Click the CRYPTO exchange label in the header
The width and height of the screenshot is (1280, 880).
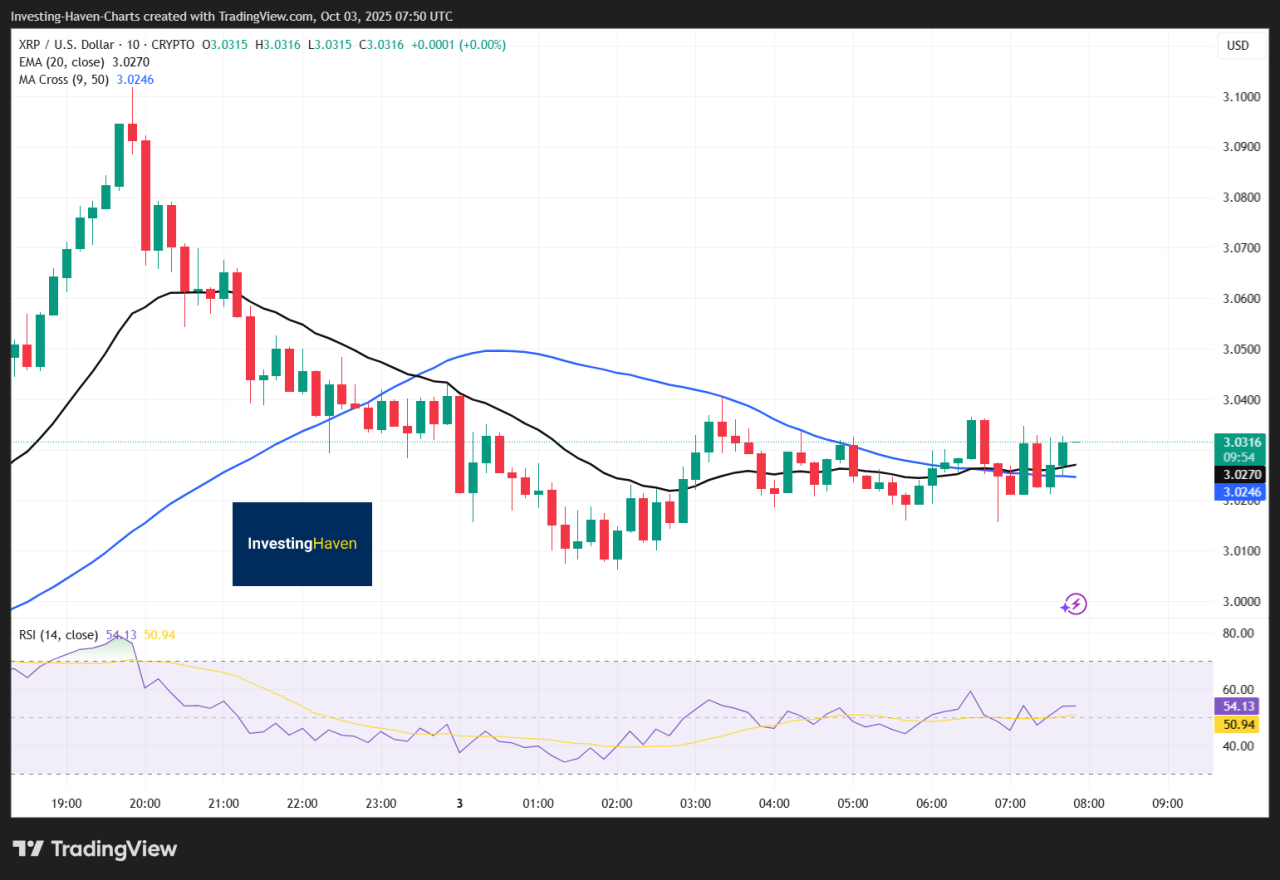[x=176, y=45]
